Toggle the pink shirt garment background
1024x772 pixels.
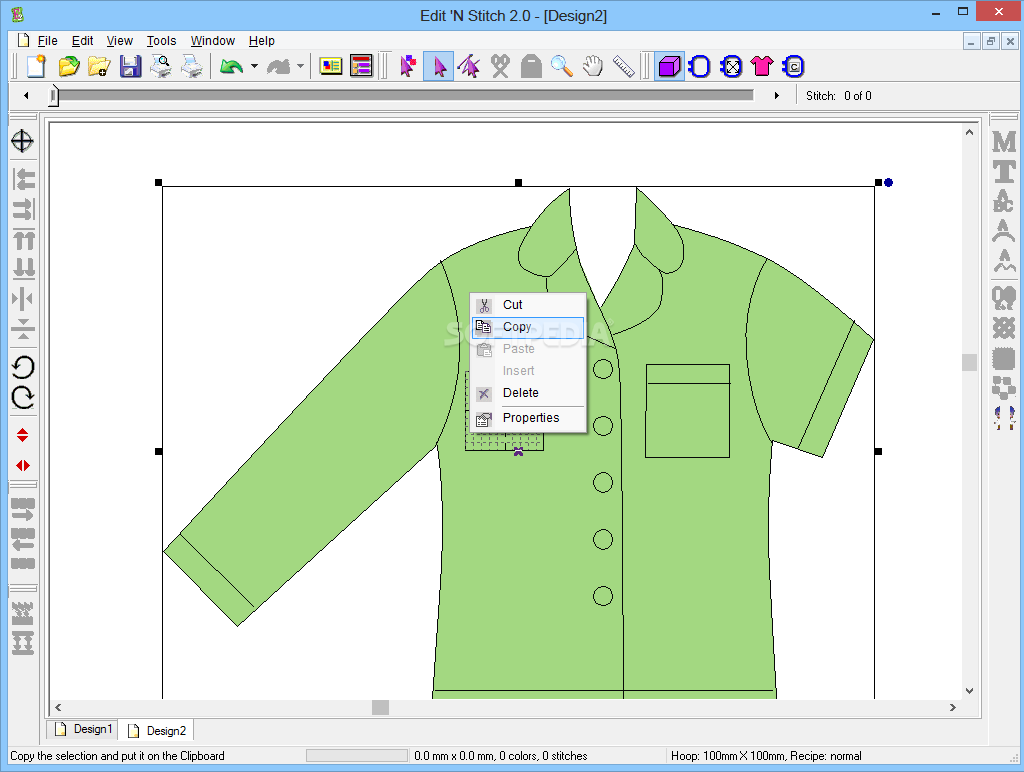point(762,66)
